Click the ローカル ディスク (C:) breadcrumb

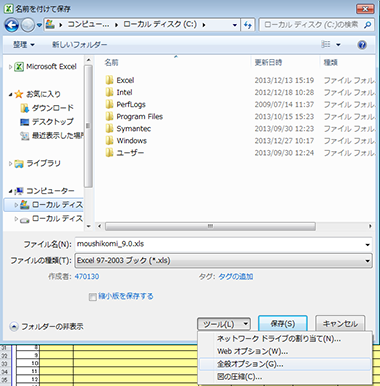[x=160, y=24]
